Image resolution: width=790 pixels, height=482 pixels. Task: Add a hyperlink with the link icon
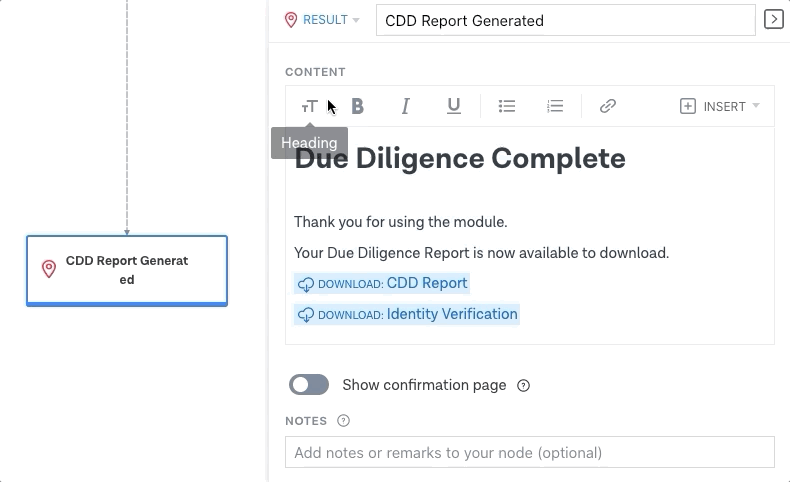coord(608,106)
